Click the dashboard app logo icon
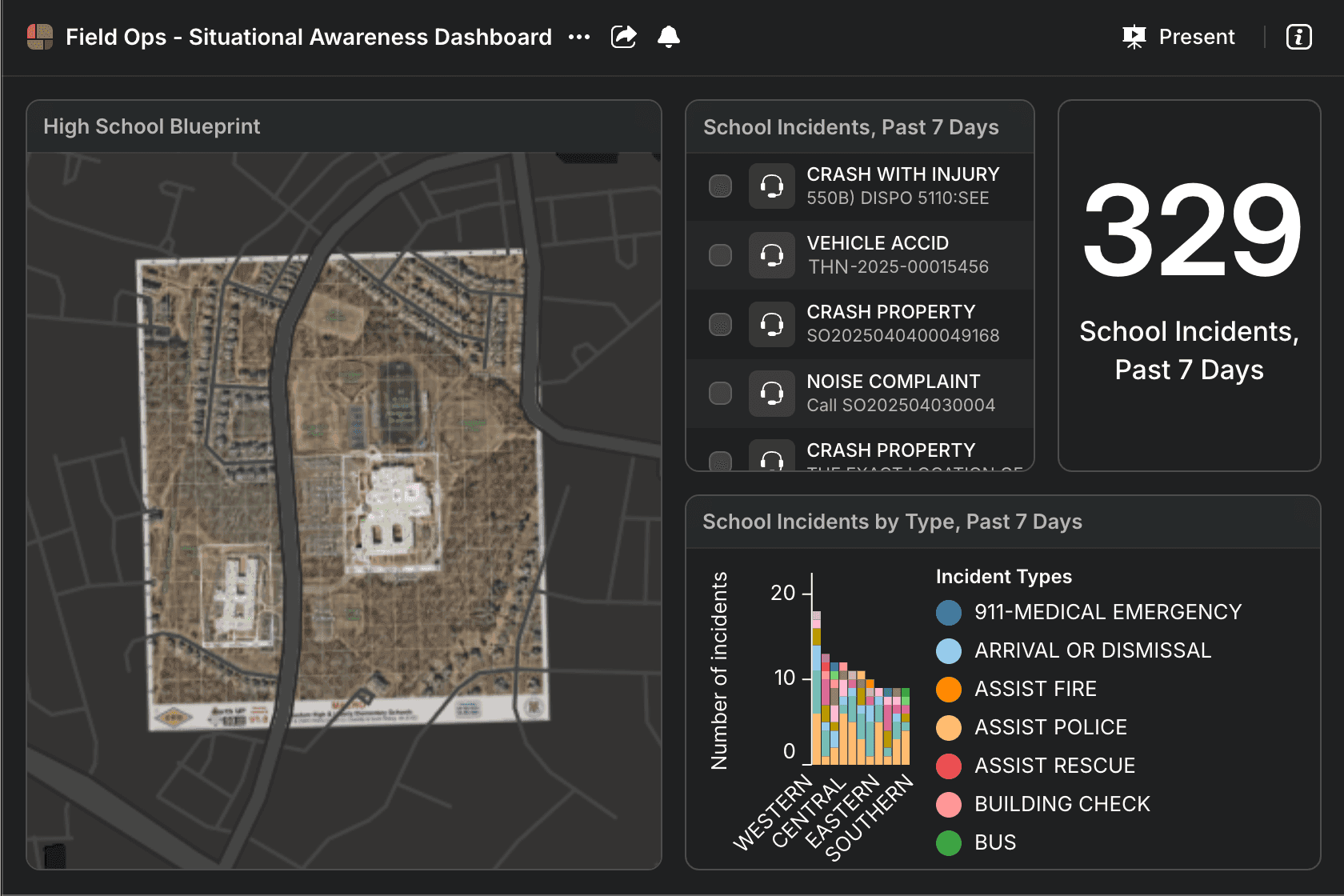 [x=40, y=37]
